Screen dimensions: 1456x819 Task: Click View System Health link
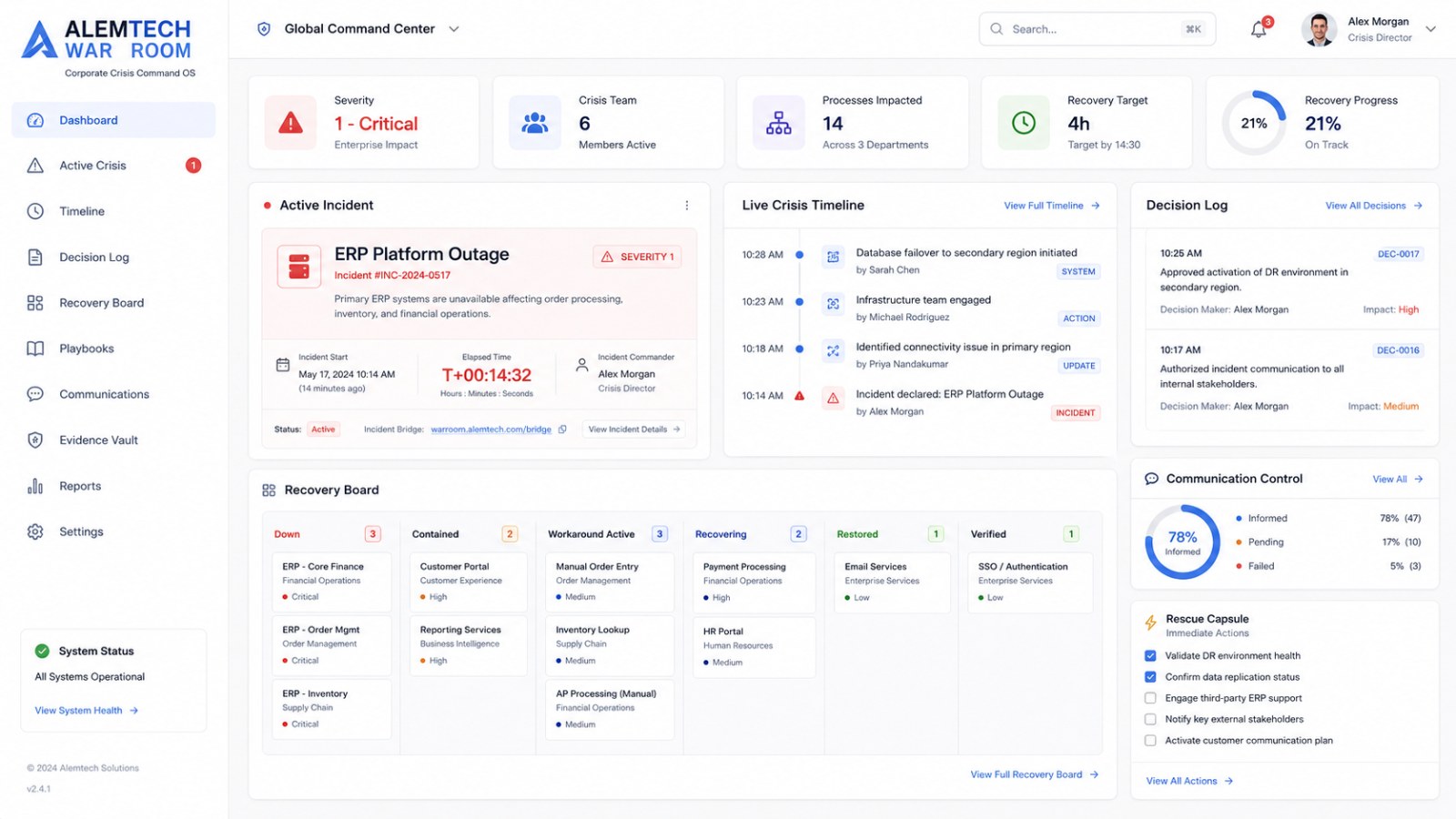pyautogui.click(x=86, y=711)
